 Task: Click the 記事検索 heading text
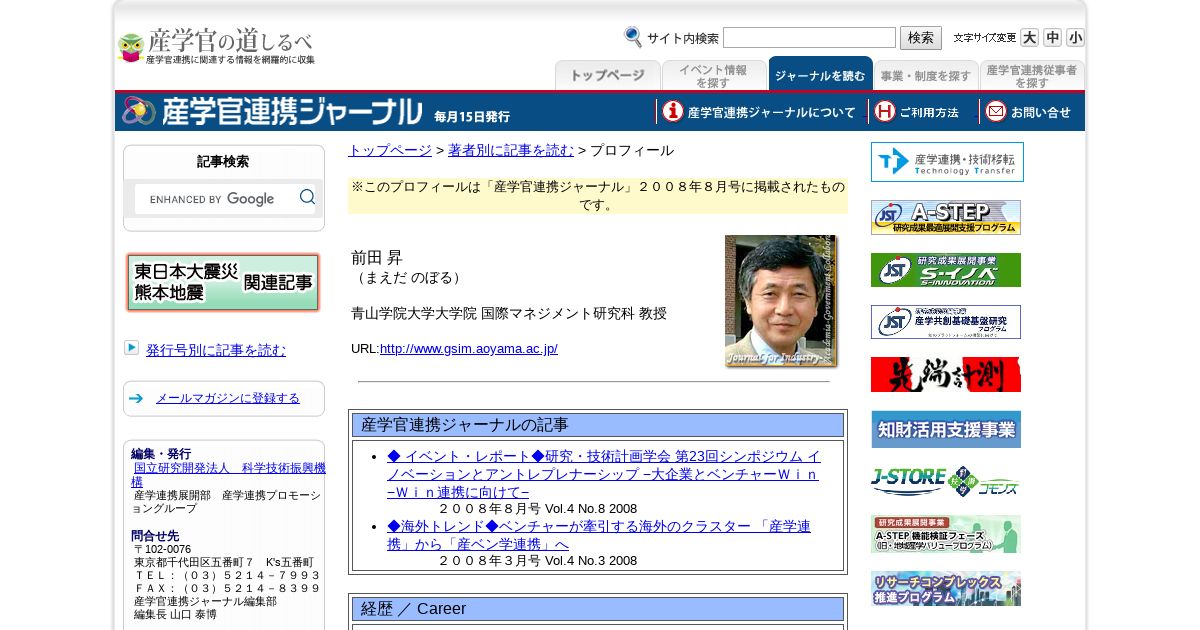(x=223, y=162)
